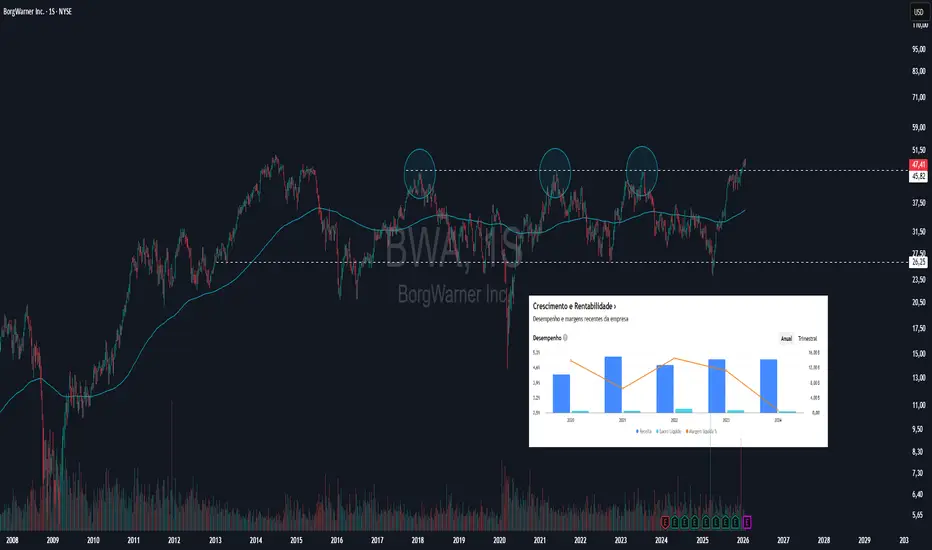Image resolution: width=932 pixels, height=550 pixels.
Task: Click the 71,00 price scale label
Action: [x=918, y=97]
